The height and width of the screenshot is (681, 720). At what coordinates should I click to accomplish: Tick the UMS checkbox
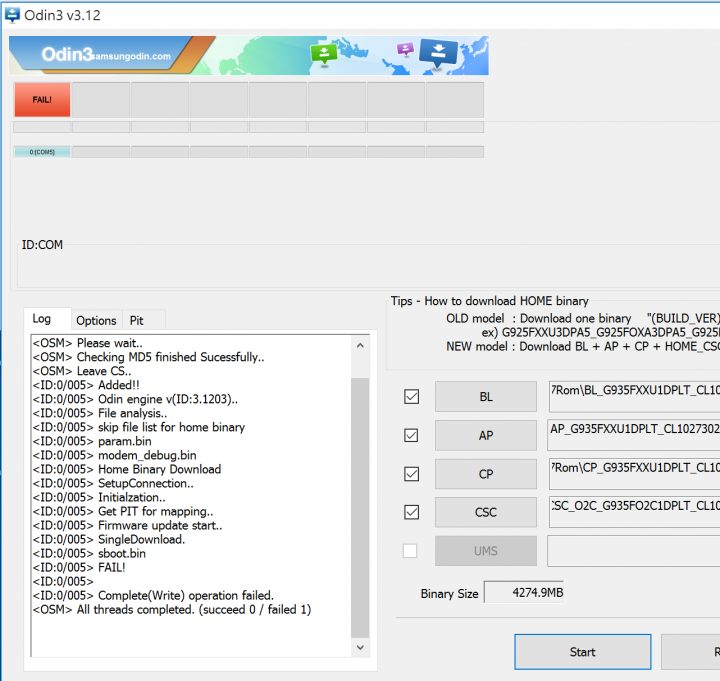(410, 550)
